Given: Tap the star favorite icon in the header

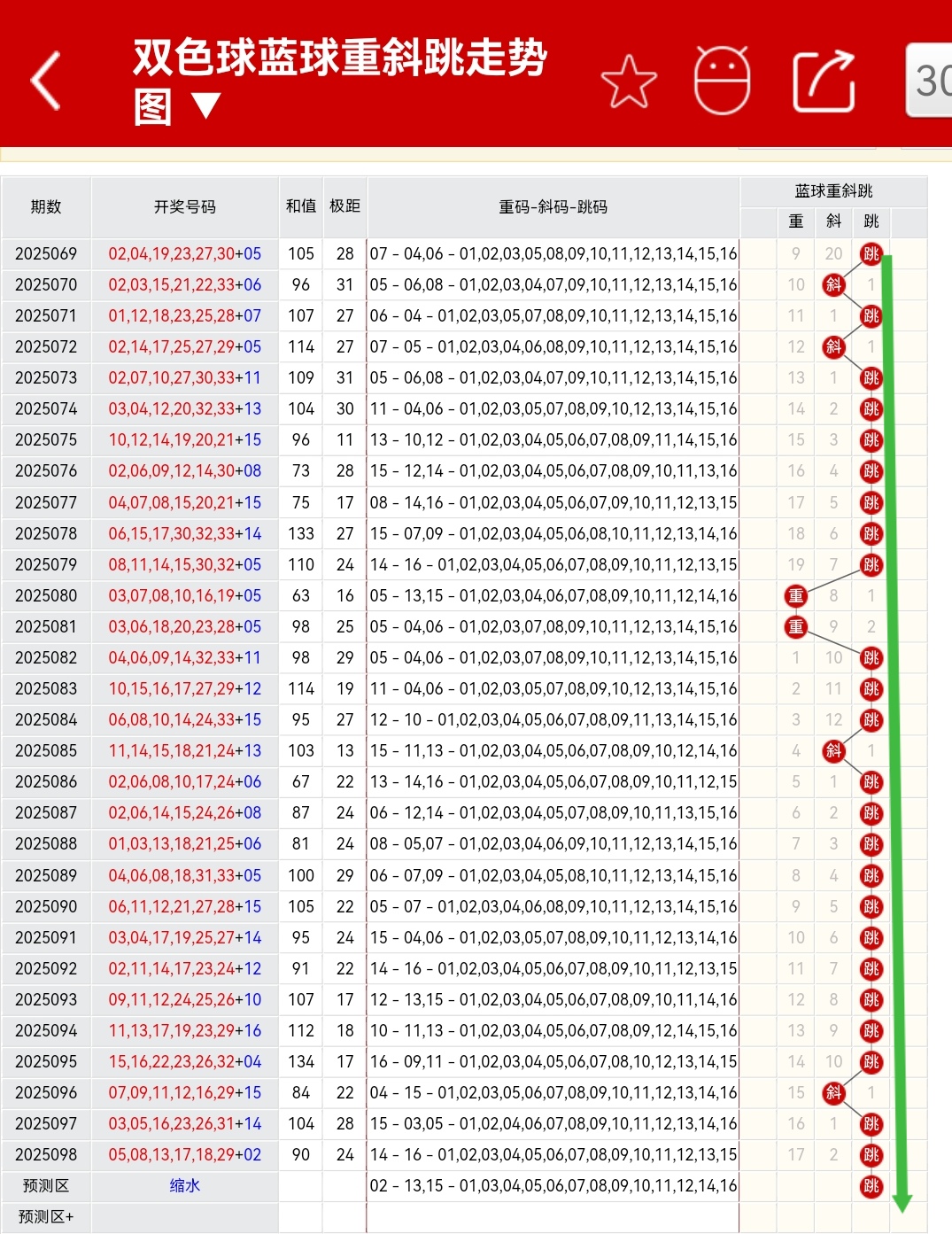Looking at the screenshot, I should pos(629,80).
